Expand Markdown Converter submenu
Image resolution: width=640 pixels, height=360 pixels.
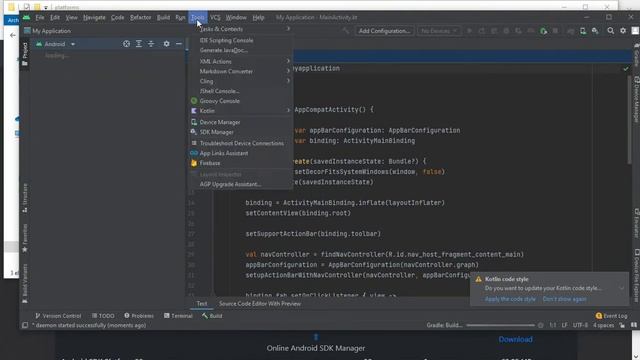[241, 71]
